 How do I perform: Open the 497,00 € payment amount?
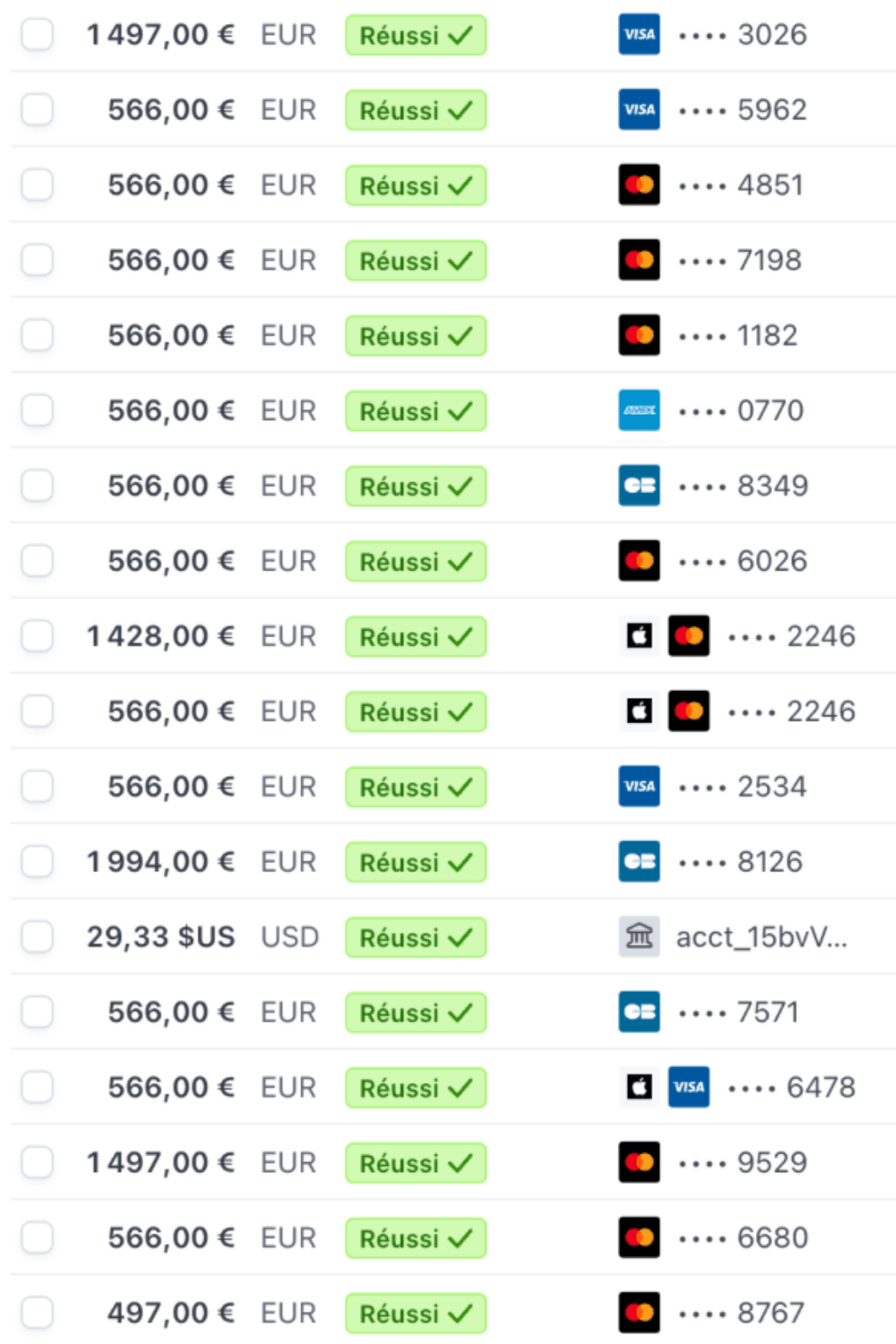tap(170, 1314)
